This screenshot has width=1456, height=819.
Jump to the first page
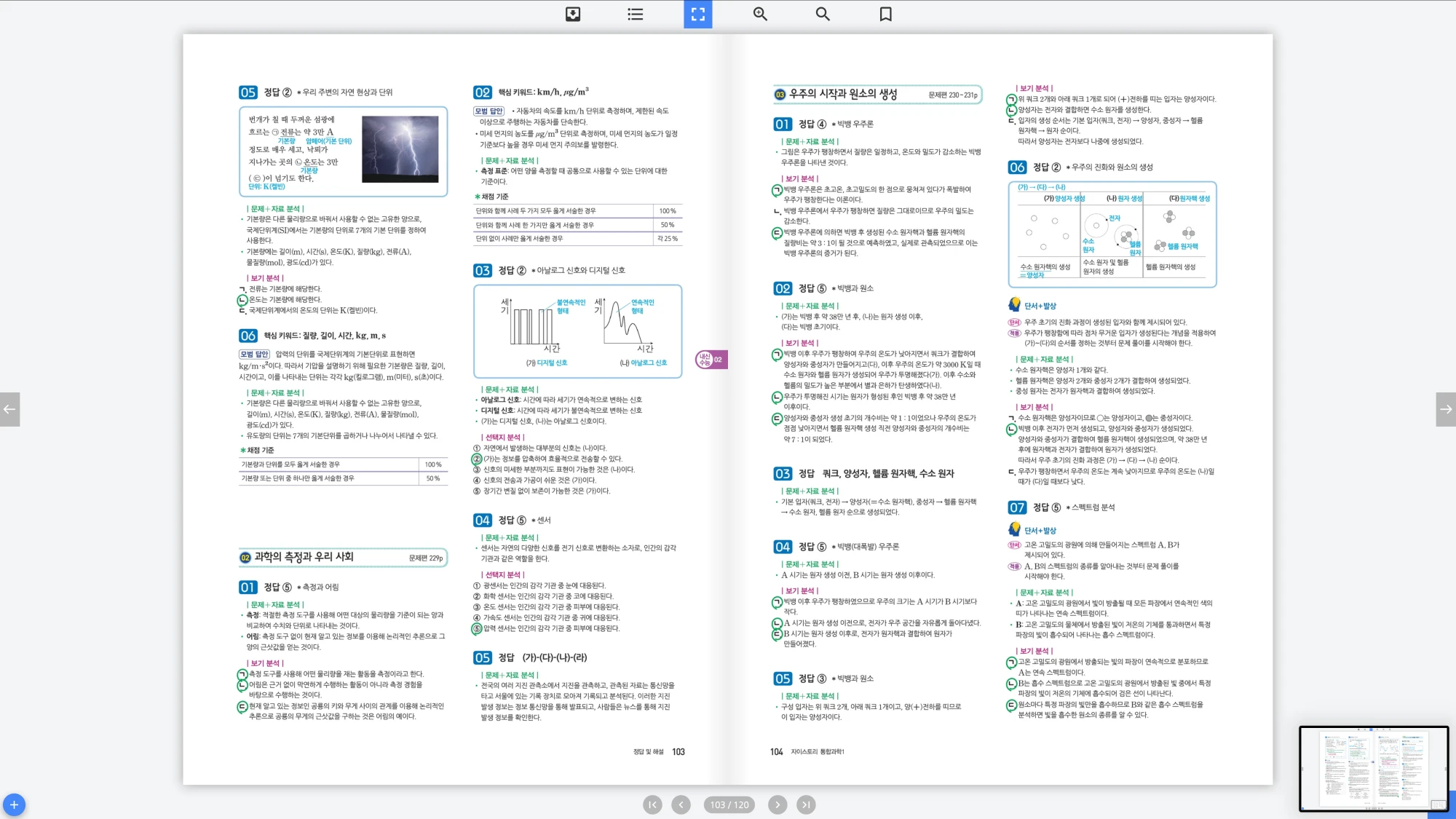[652, 804]
